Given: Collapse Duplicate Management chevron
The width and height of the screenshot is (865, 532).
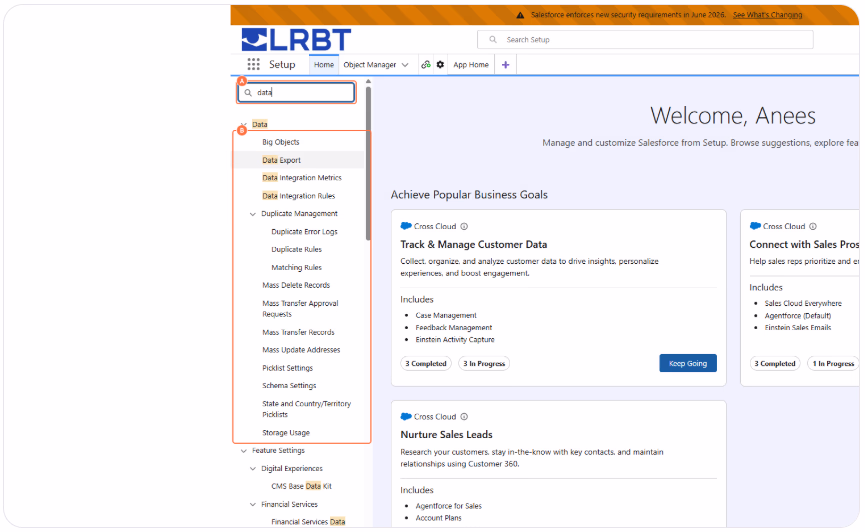Looking at the screenshot, I should click(x=253, y=214).
